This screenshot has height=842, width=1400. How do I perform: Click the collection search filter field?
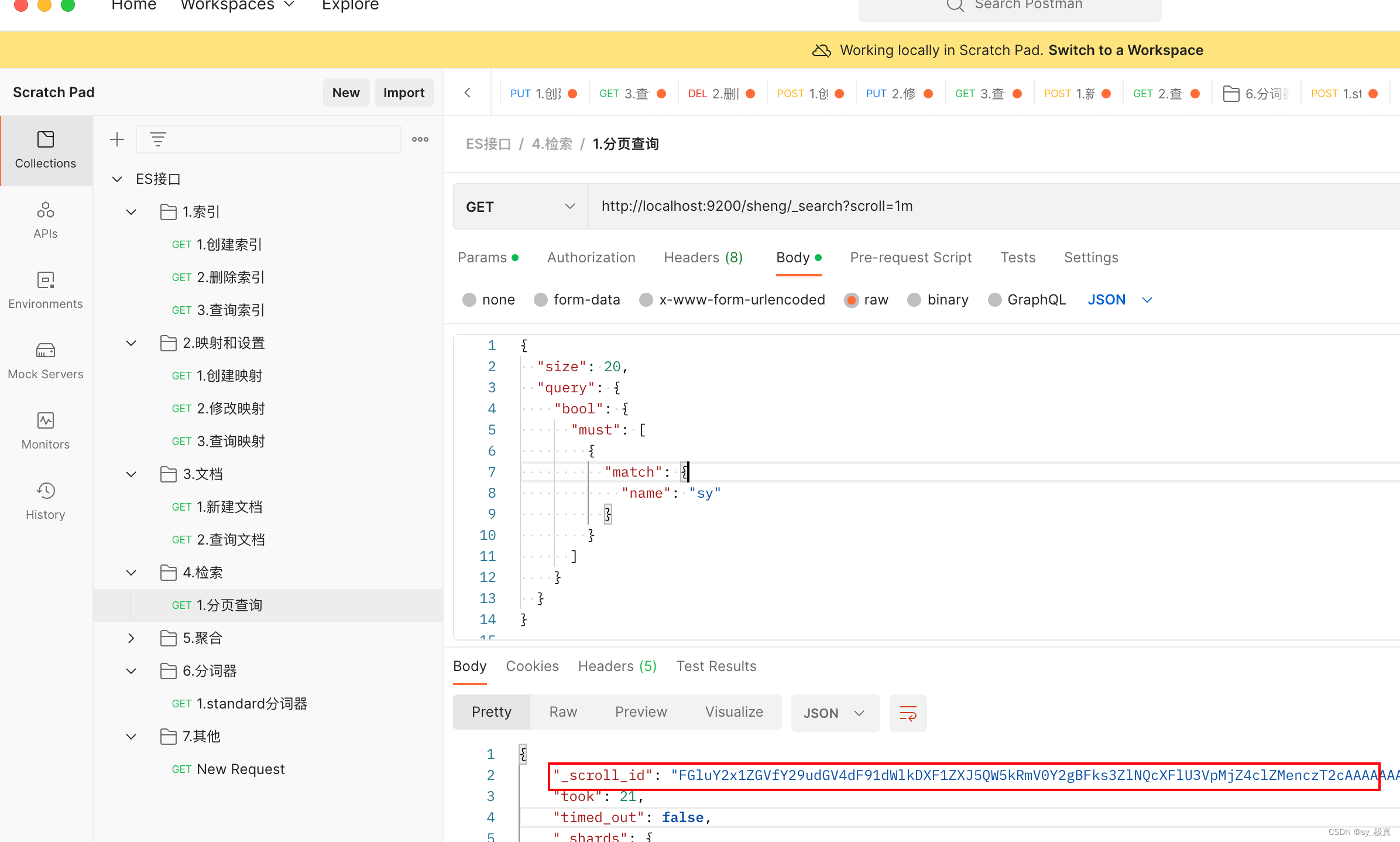coord(269,139)
